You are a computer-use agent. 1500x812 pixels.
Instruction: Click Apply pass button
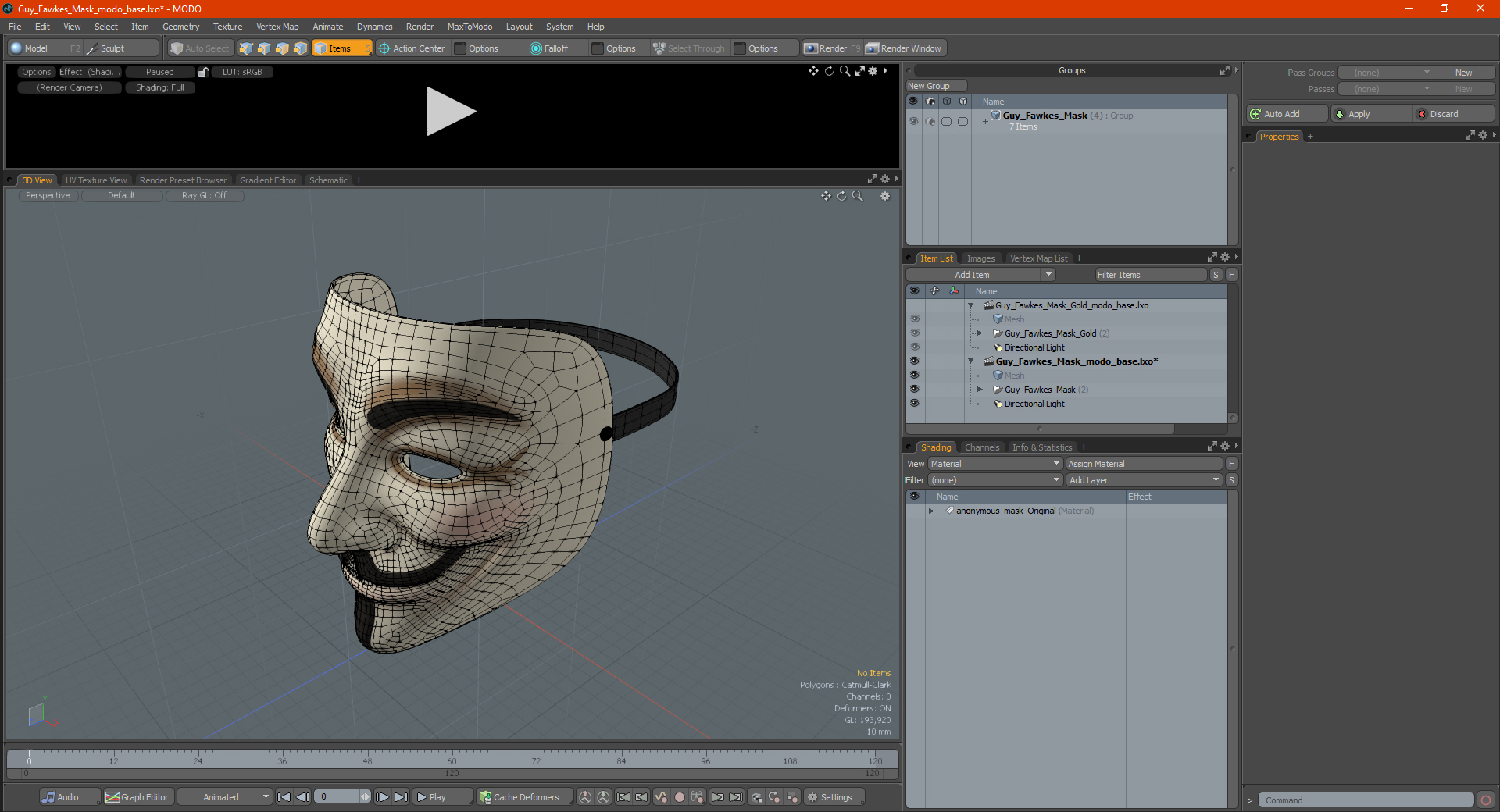point(1371,114)
